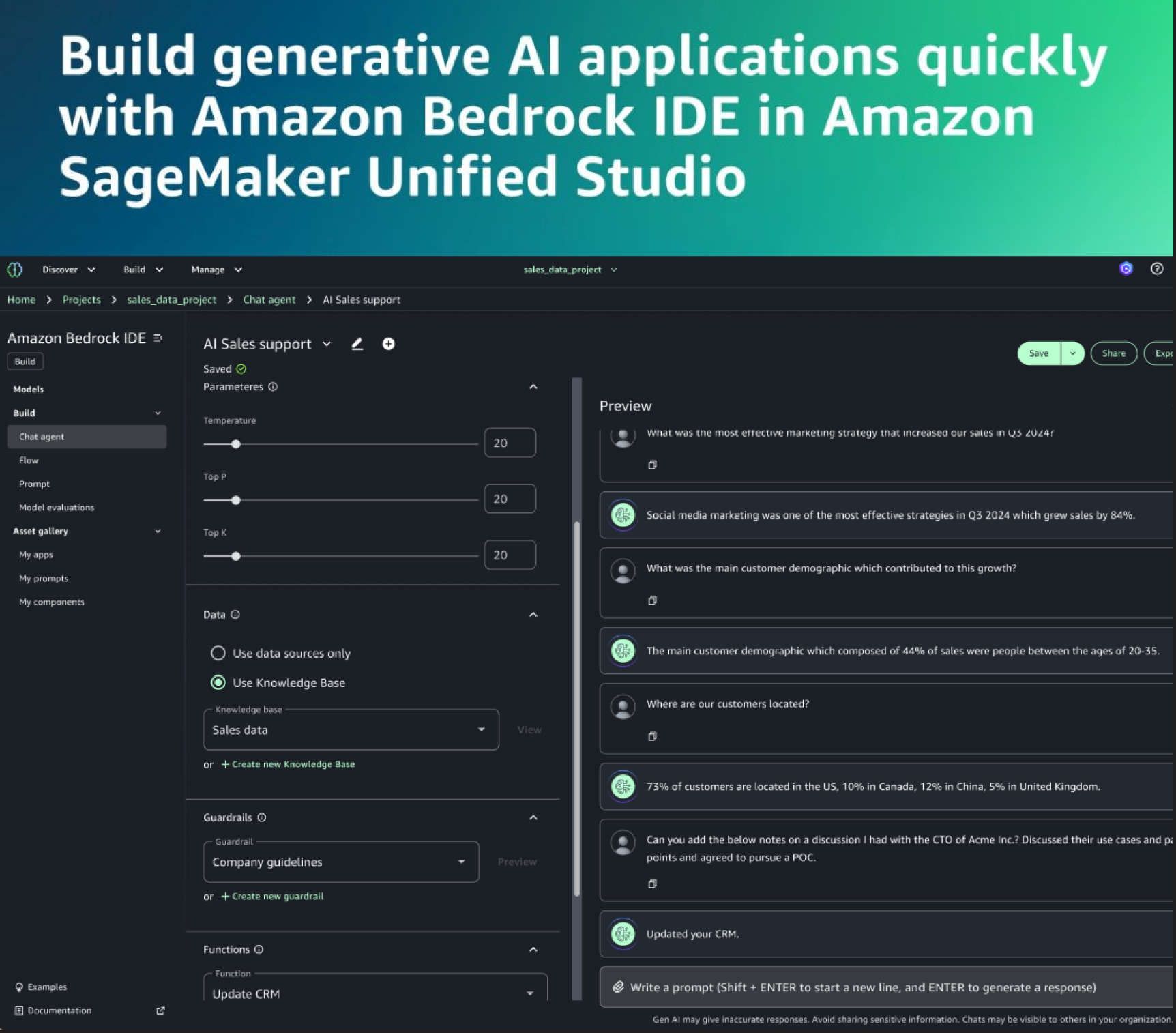The width and height of the screenshot is (1176, 1033).
Task: Collapse the Guardrails section
Action: [x=533, y=817]
